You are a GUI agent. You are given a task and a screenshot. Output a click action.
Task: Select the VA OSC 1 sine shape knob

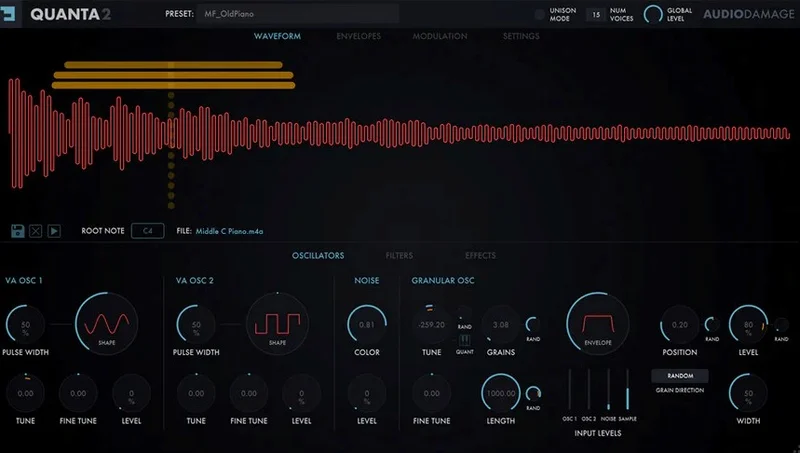click(x=107, y=323)
